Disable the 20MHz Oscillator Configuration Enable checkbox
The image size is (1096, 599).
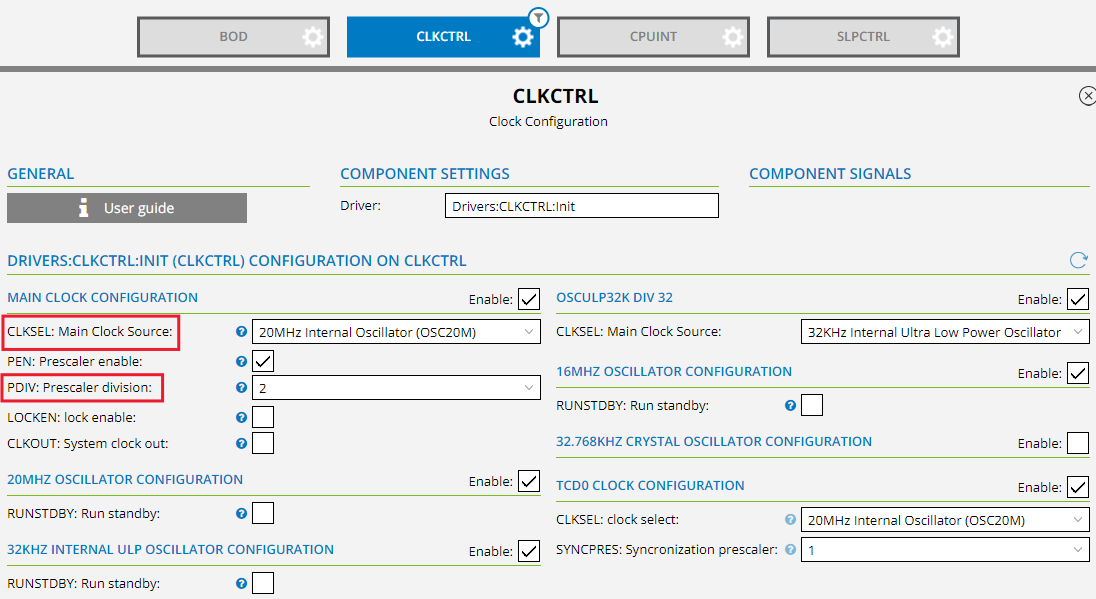[529, 481]
